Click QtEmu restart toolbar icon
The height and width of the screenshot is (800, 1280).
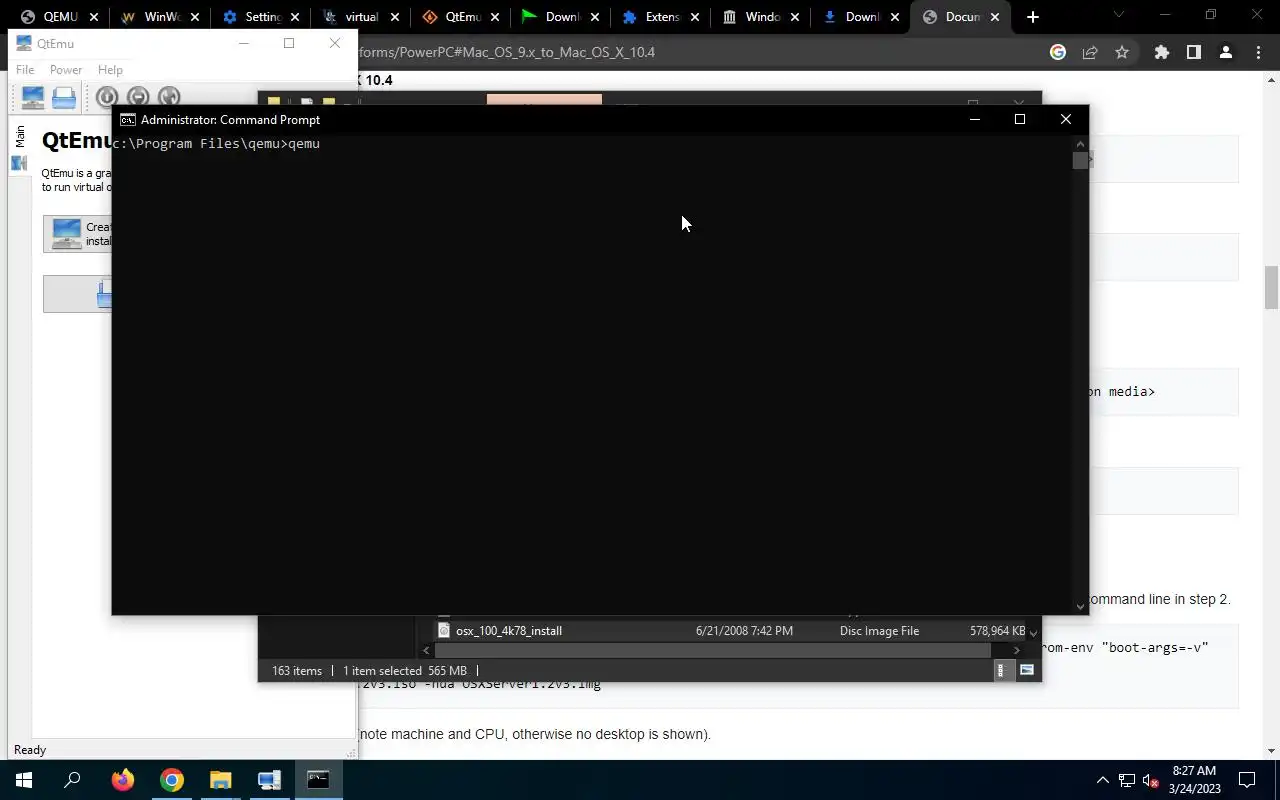169,97
